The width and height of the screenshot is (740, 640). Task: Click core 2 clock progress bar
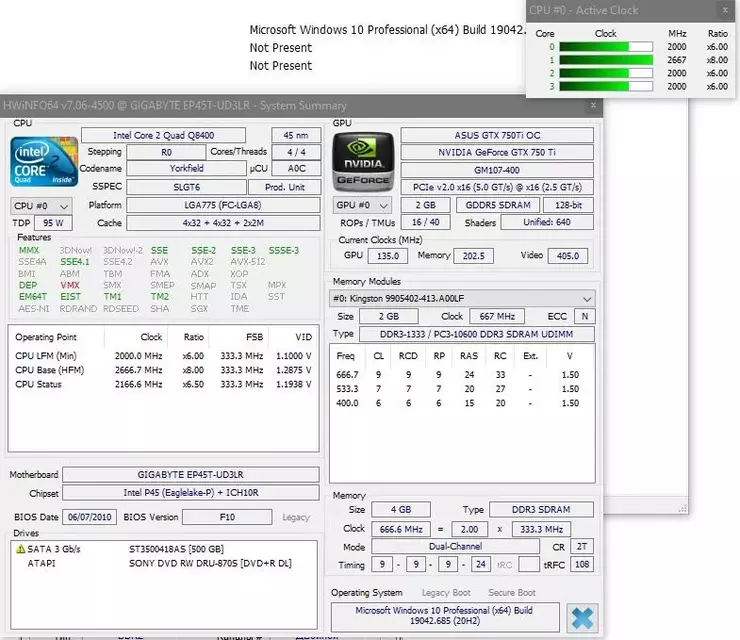(606, 73)
